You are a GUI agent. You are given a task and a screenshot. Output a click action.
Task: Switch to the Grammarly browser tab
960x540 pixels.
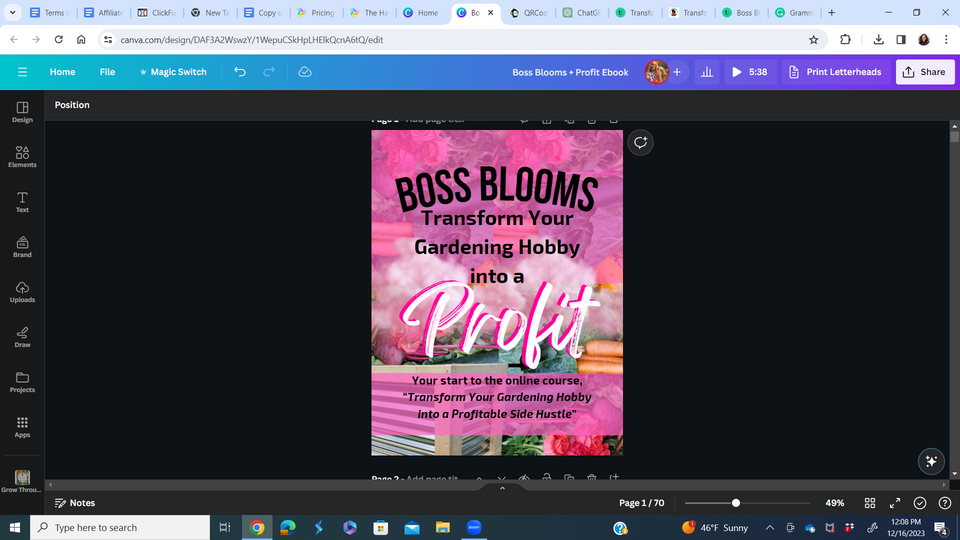pyautogui.click(x=794, y=12)
